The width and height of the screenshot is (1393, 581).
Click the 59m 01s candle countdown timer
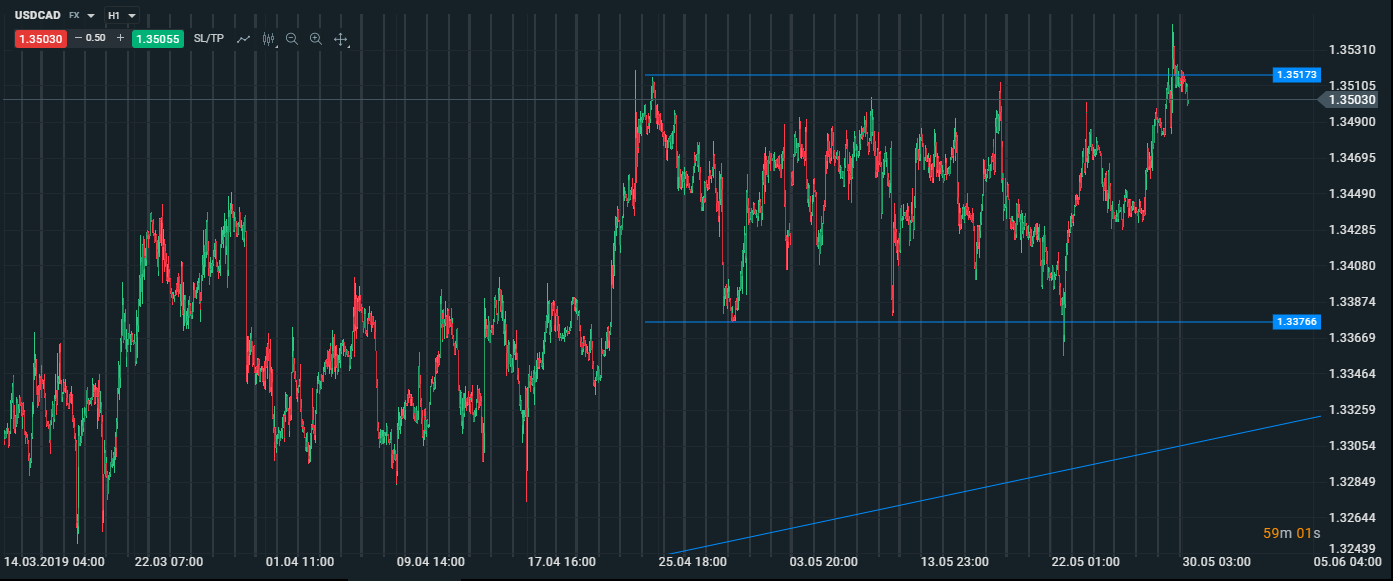click(1291, 533)
